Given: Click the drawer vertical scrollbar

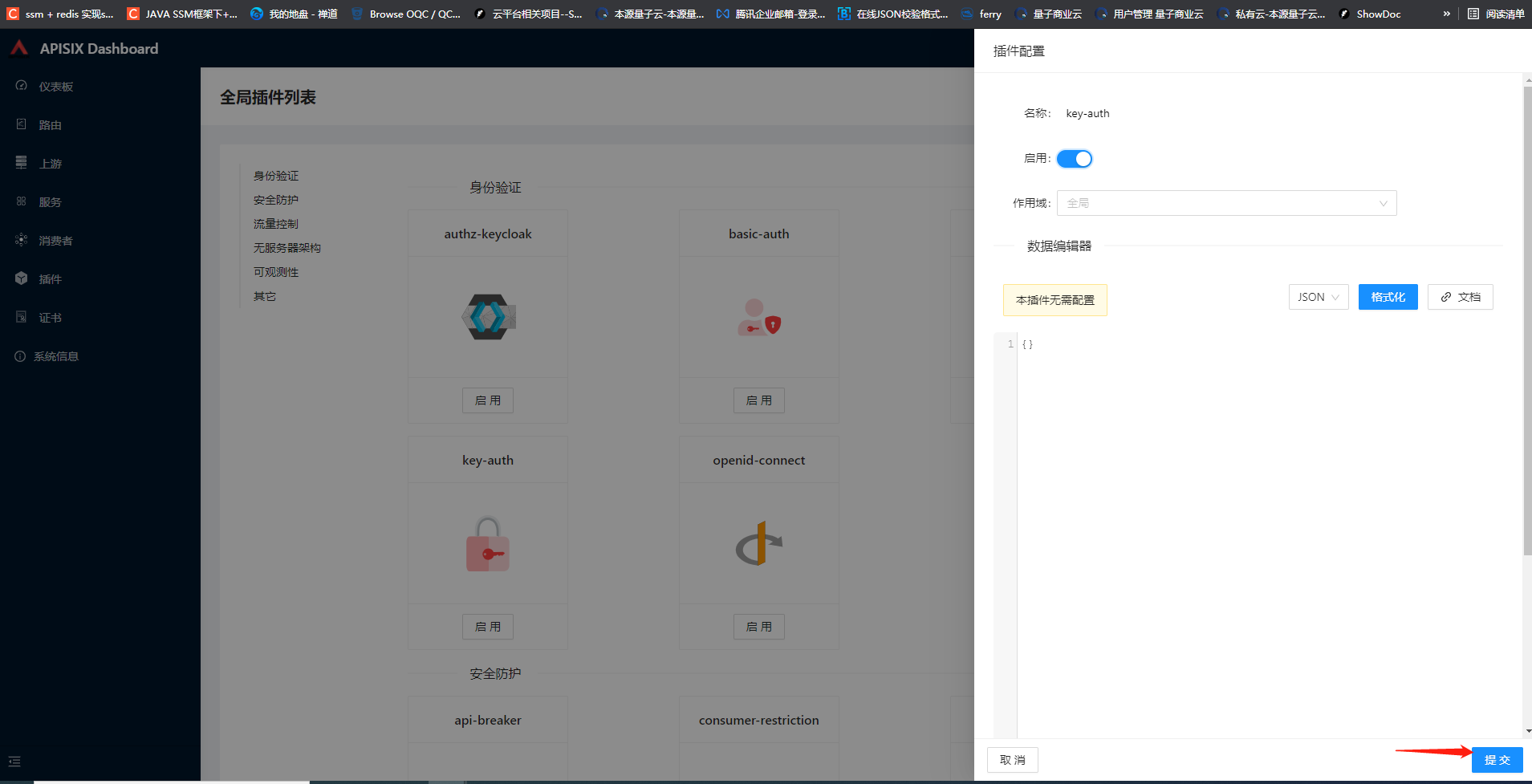Looking at the screenshot, I should pyautogui.click(x=1527, y=319).
